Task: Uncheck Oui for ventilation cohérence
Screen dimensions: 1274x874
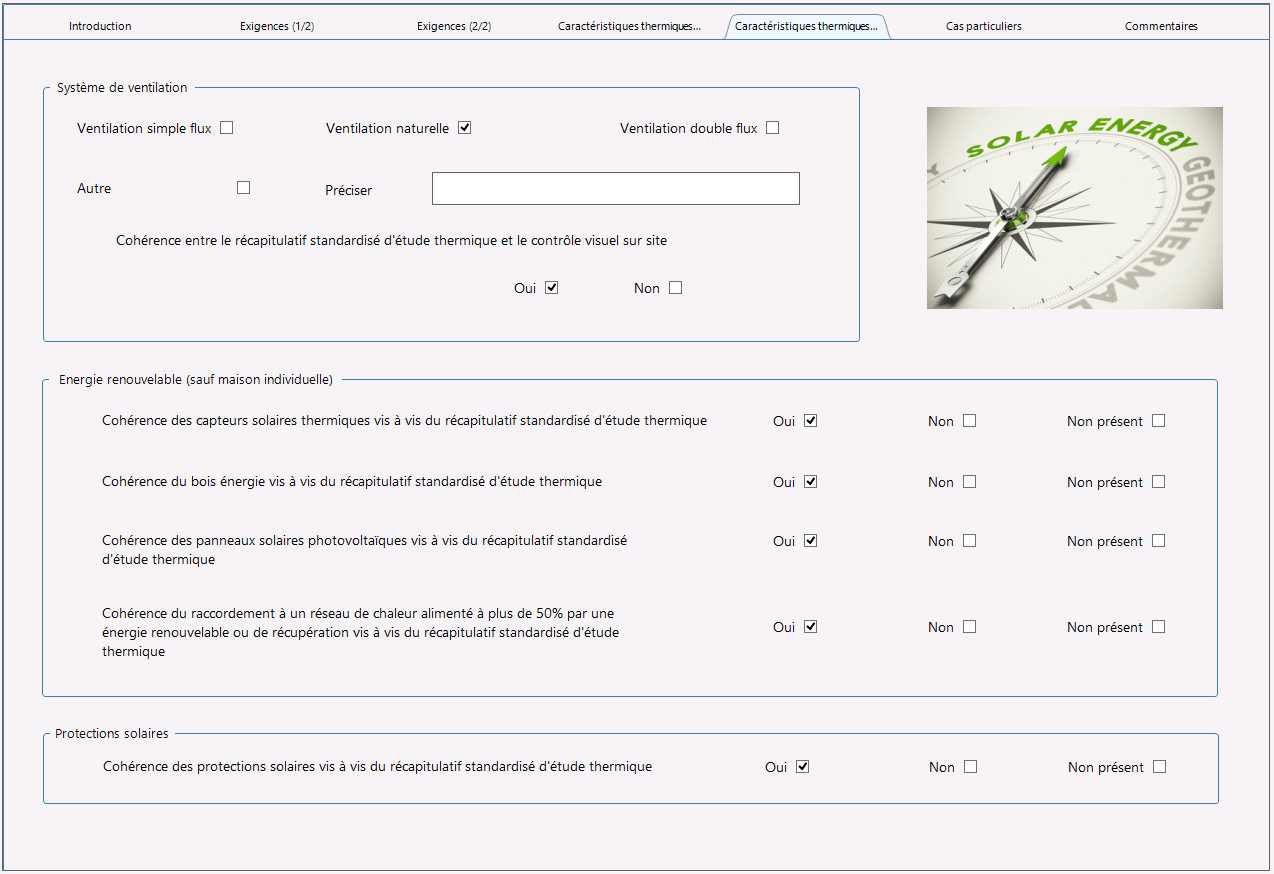Action: [x=552, y=288]
